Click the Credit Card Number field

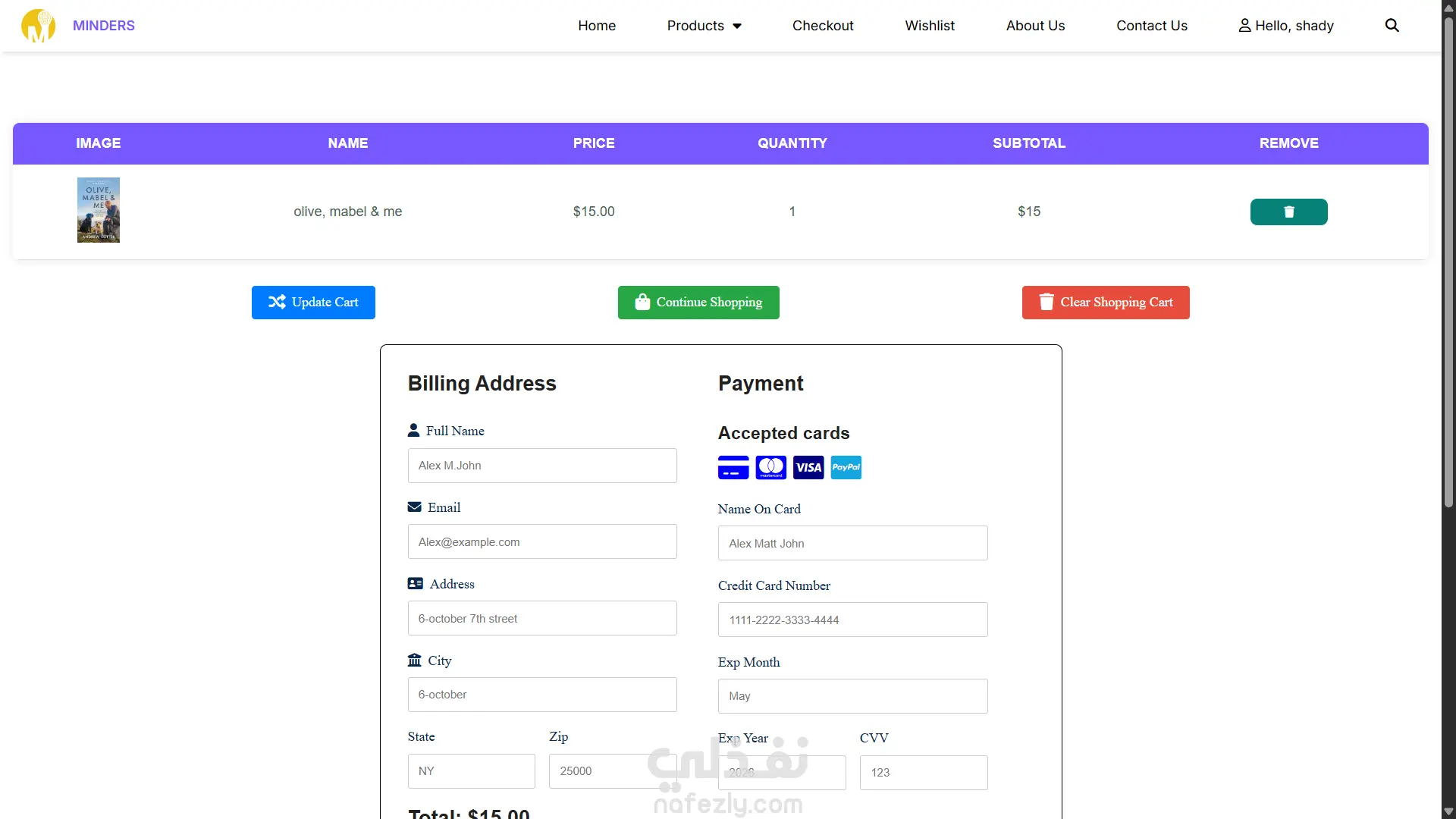point(852,620)
